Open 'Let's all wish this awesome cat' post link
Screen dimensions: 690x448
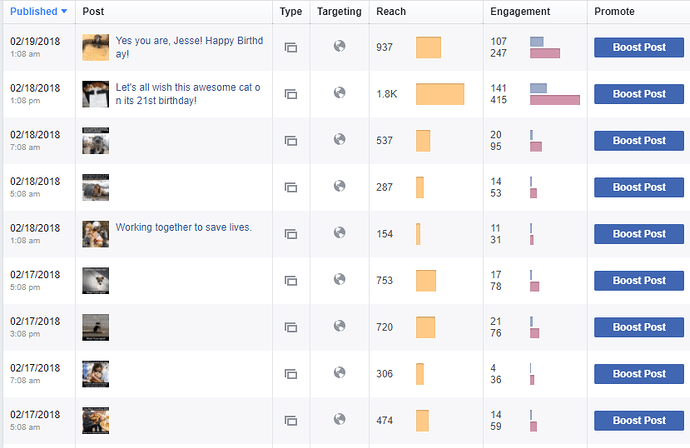tap(187, 93)
